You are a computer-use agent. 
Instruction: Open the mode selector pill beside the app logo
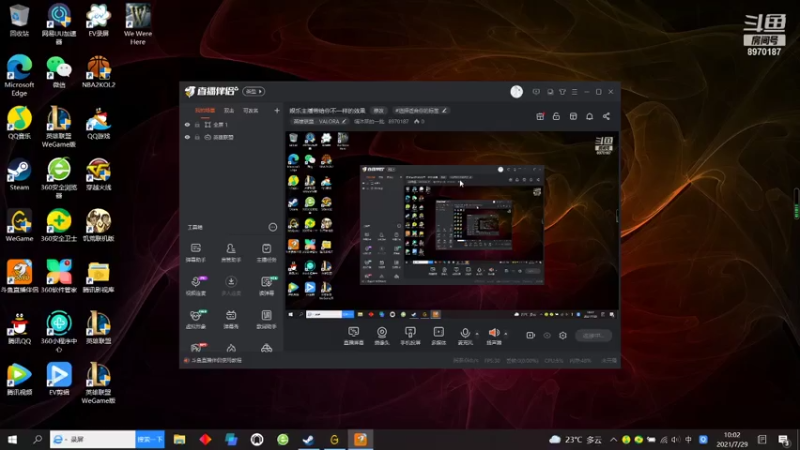click(x=253, y=91)
